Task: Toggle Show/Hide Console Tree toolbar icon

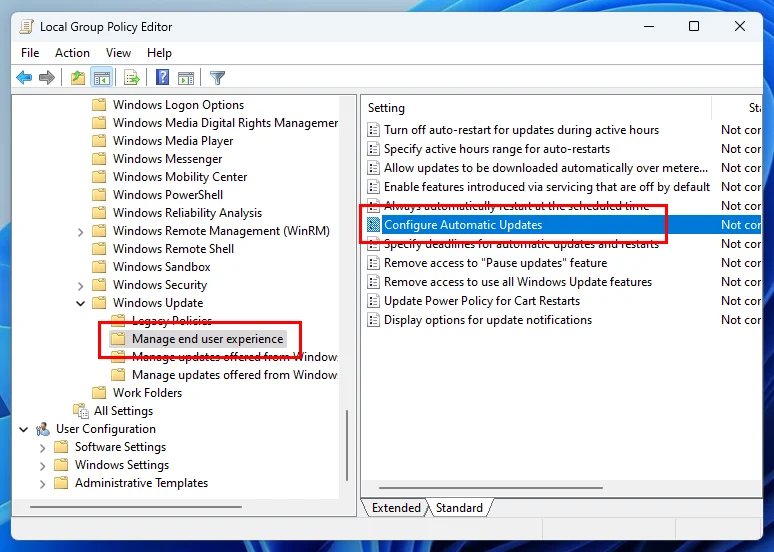Action: click(102, 78)
